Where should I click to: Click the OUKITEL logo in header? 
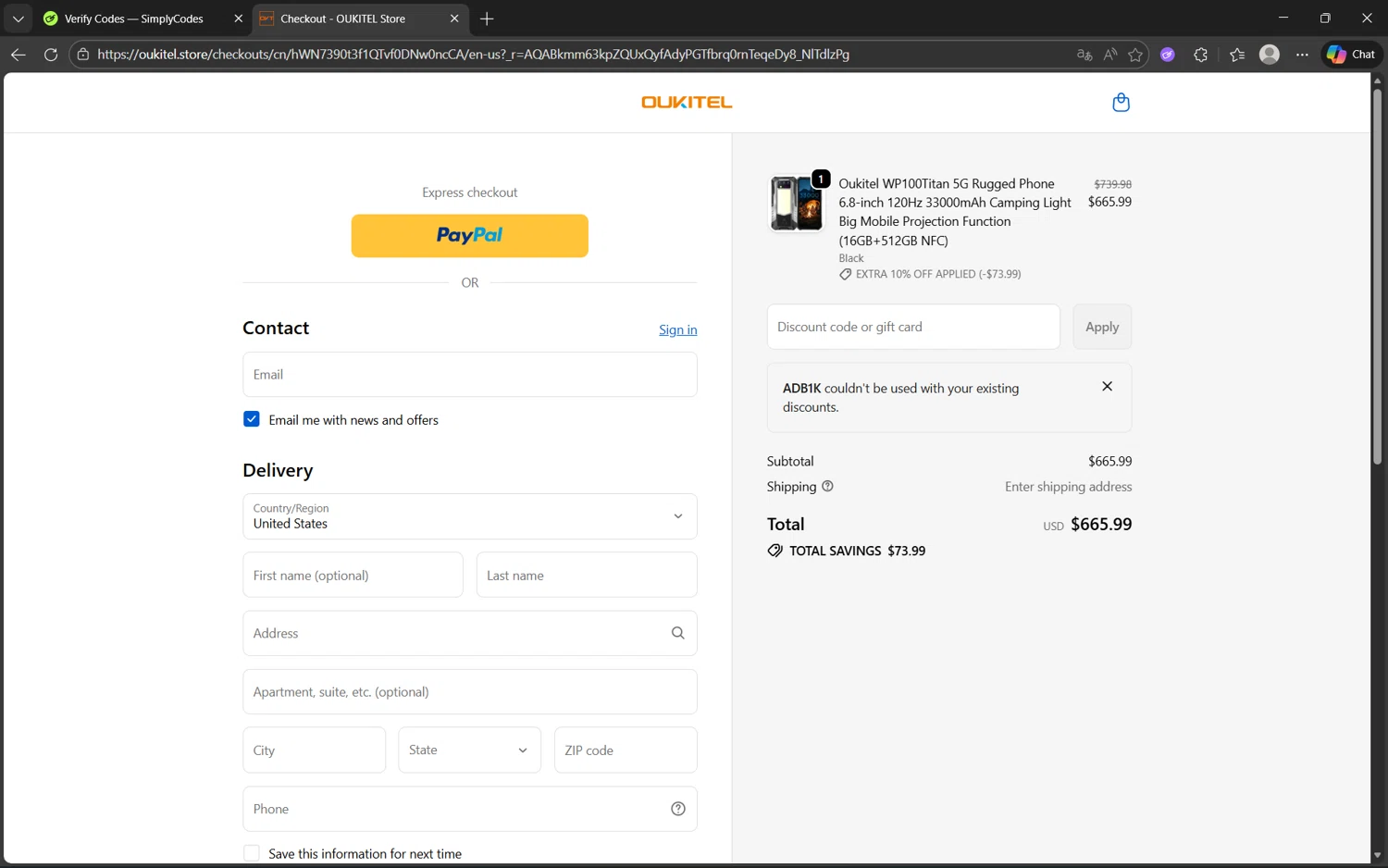687,103
